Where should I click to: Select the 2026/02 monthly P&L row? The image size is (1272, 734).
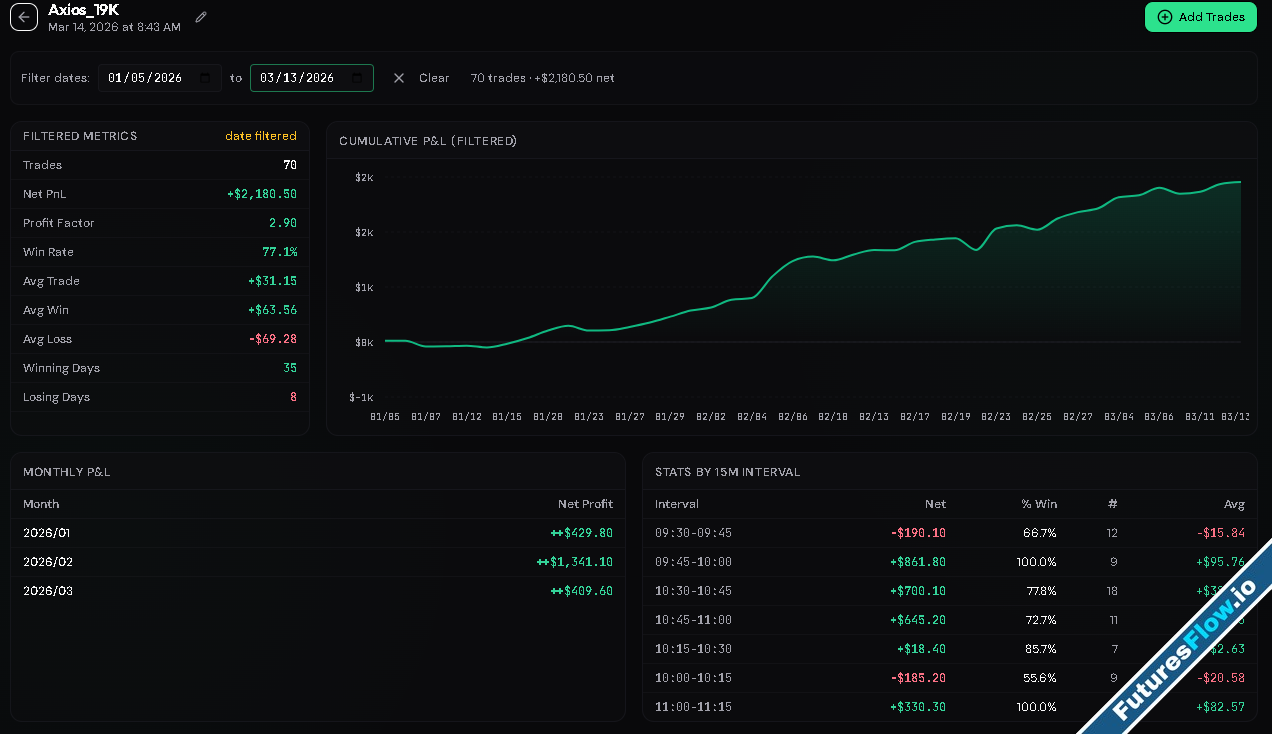[x=318, y=562]
